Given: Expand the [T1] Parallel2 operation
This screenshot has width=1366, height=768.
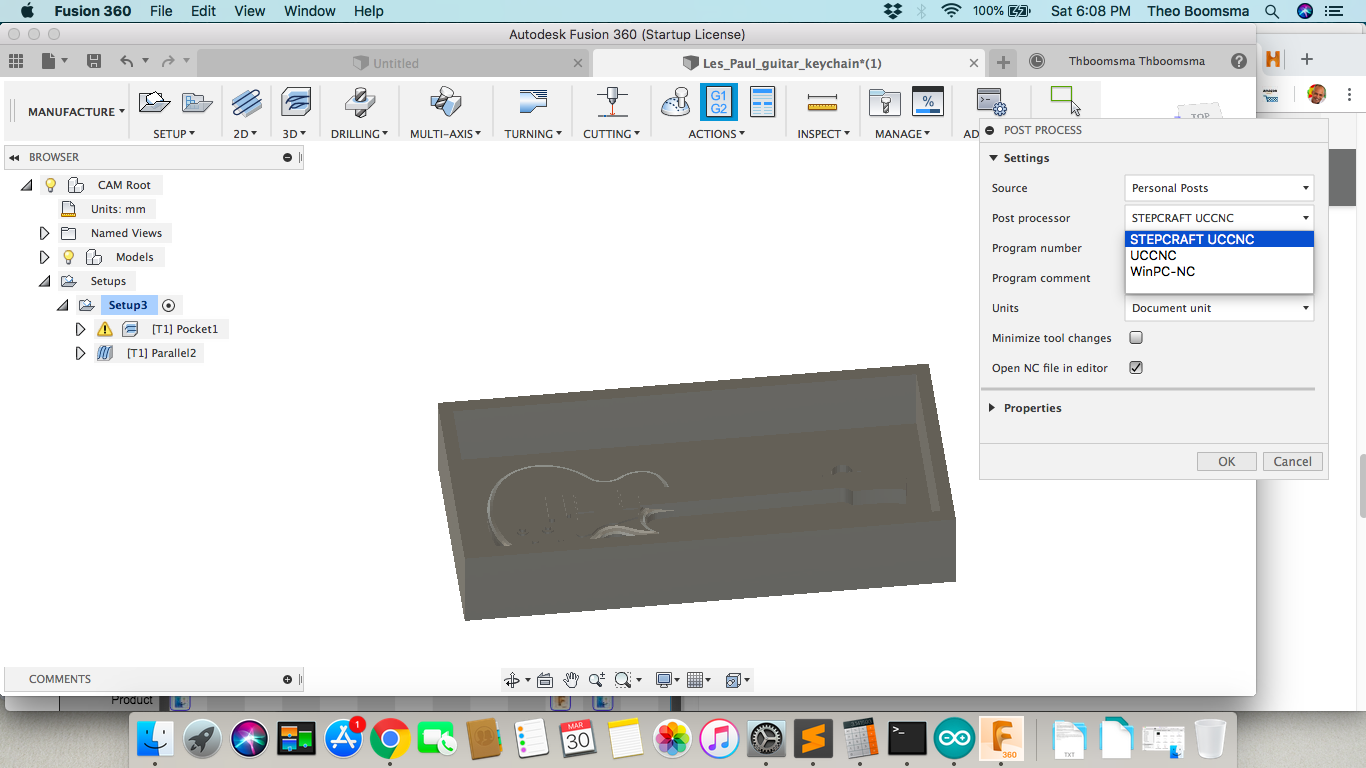Looking at the screenshot, I should (x=81, y=353).
